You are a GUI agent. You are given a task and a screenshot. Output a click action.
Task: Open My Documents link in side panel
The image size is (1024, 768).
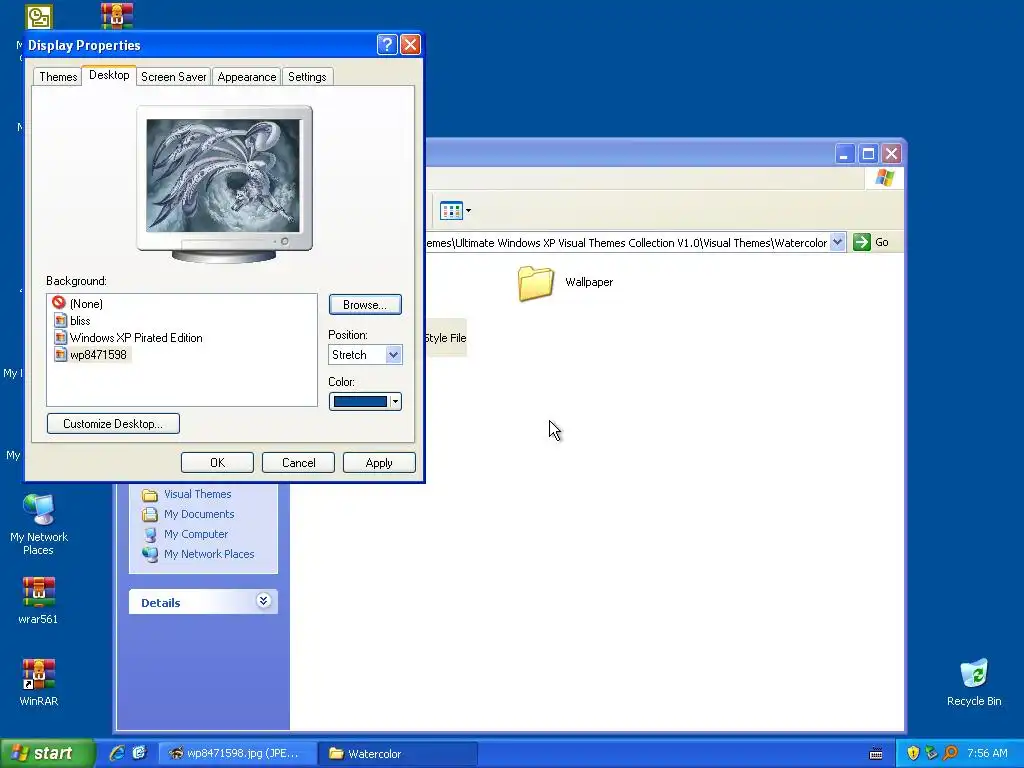pyautogui.click(x=199, y=514)
